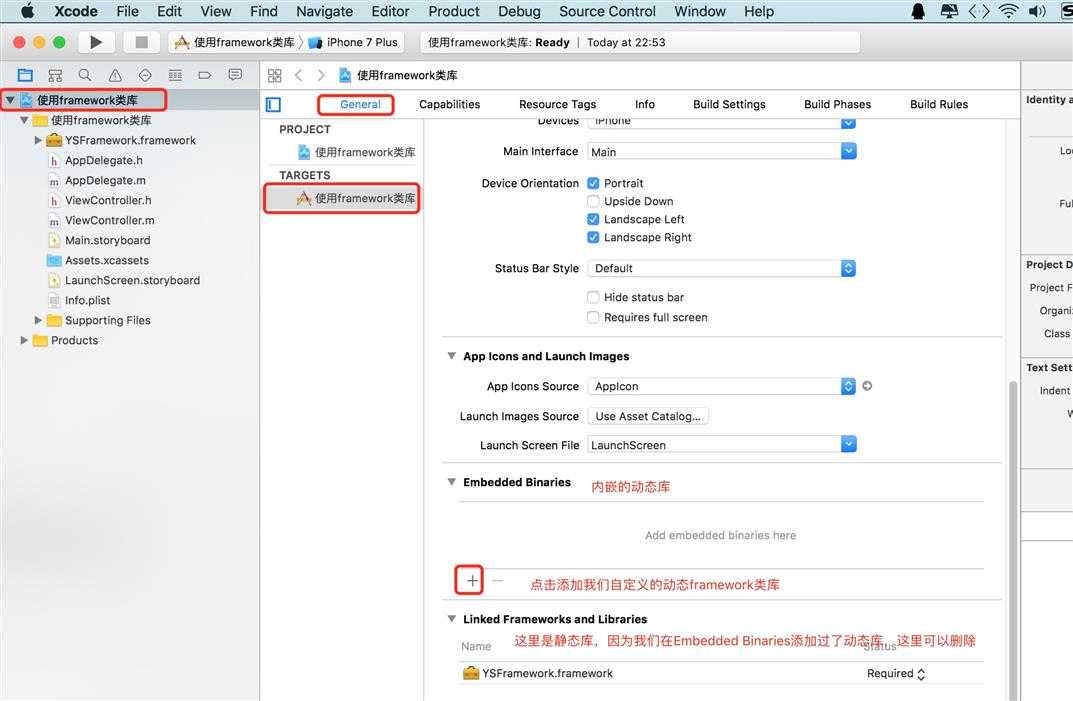Image resolution: width=1073 pixels, height=701 pixels.
Task: Open the Apple menu
Action: click(27, 11)
